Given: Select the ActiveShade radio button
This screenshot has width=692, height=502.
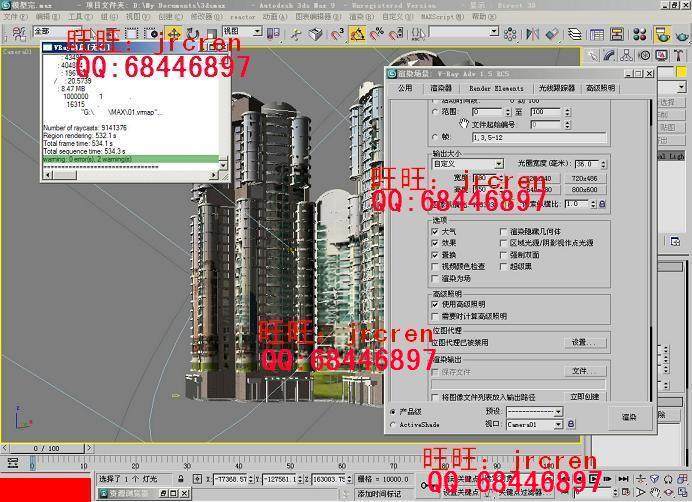Looking at the screenshot, I should click(x=392, y=425).
